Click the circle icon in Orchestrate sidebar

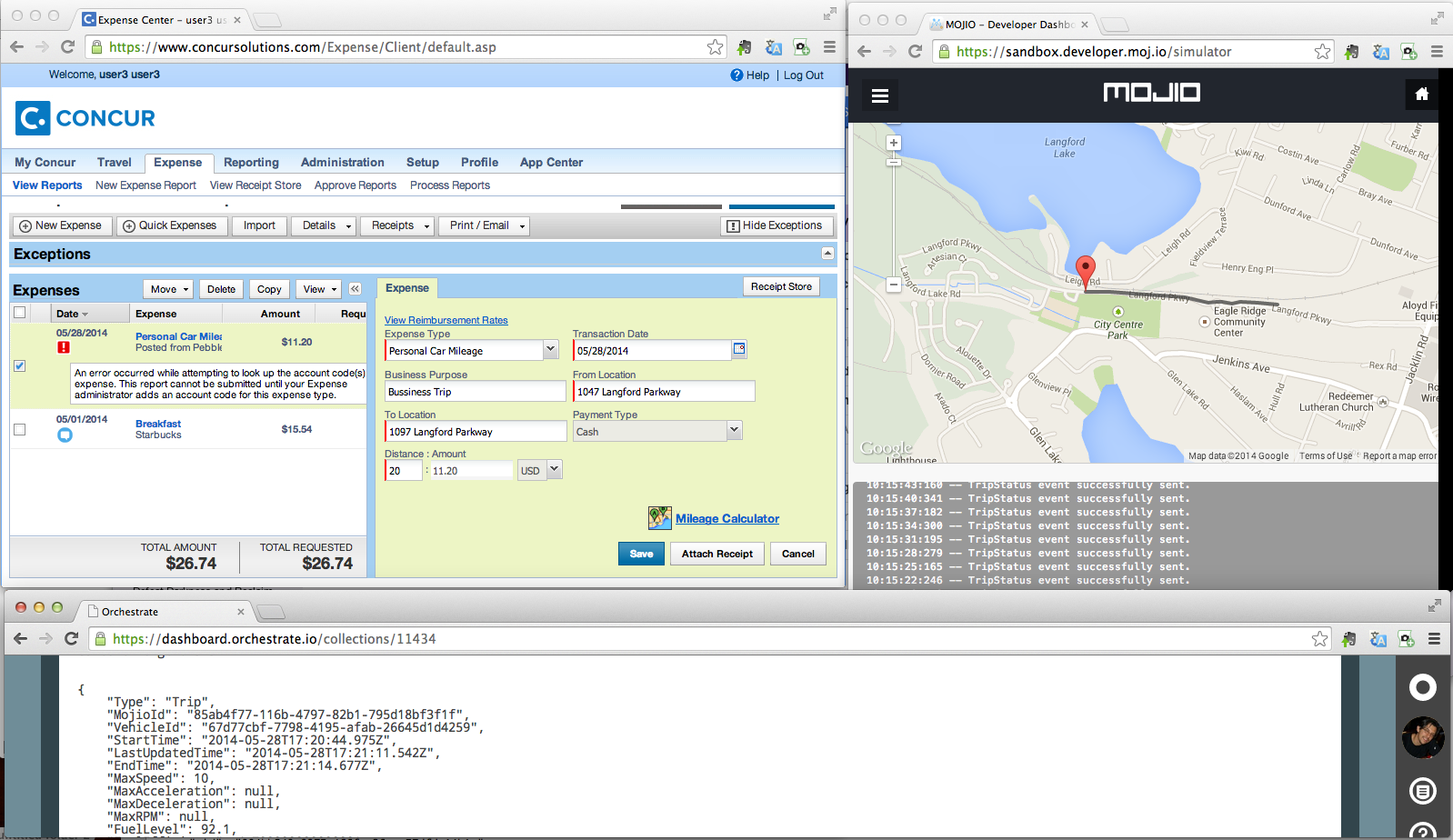pos(1422,687)
